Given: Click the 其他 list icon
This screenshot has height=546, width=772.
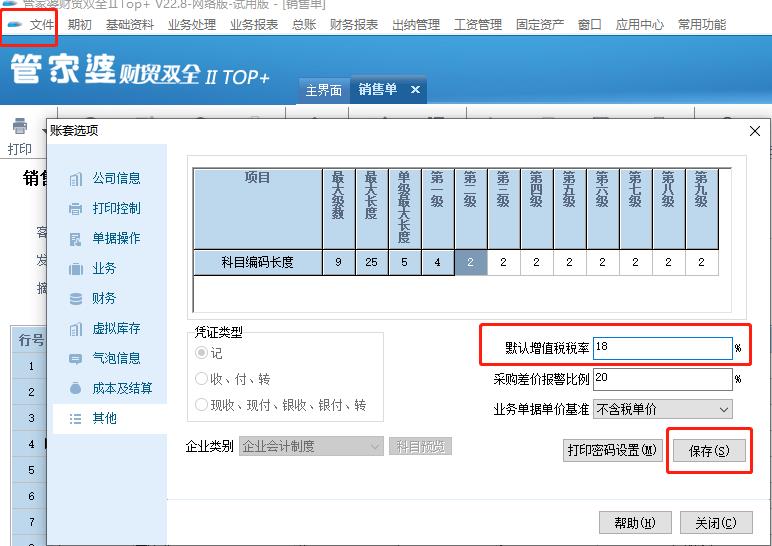Looking at the screenshot, I should pyautogui.click(x=75, y=419).
